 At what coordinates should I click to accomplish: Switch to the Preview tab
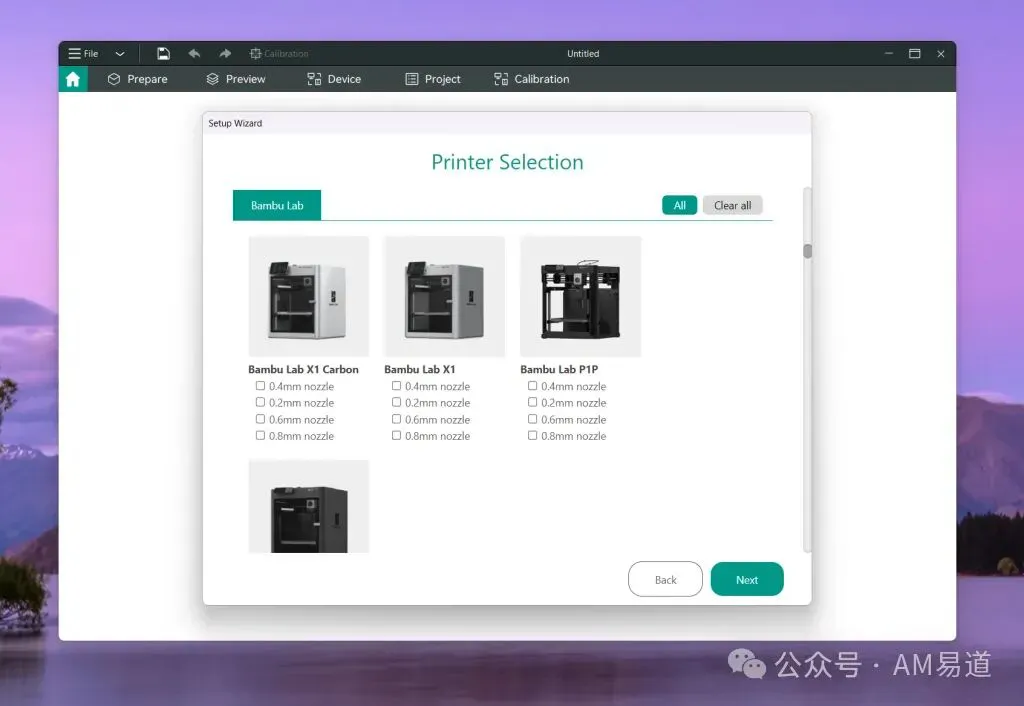(x=236, y=79)
